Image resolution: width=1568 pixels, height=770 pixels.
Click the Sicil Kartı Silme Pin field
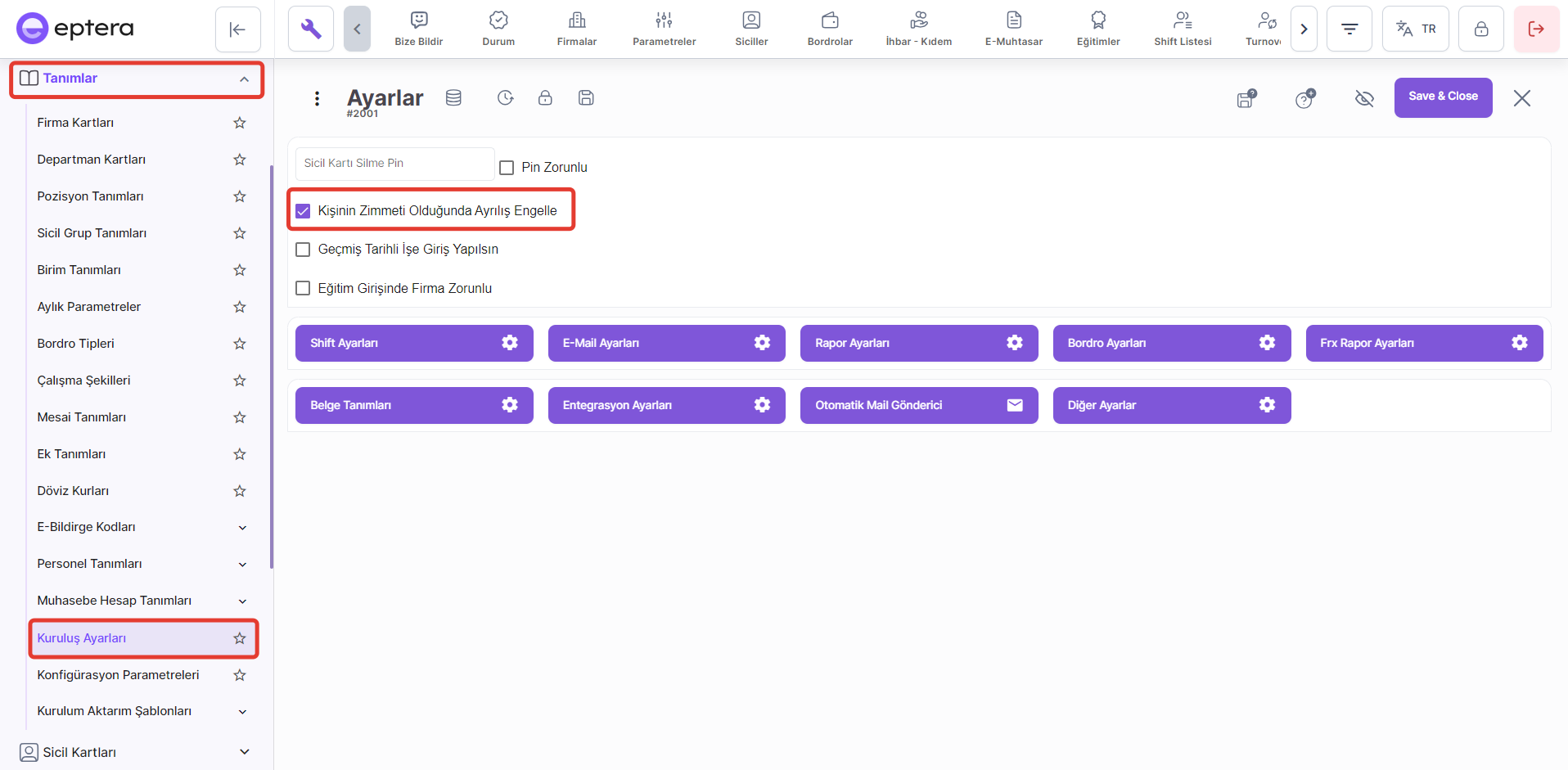click(394, 164)
